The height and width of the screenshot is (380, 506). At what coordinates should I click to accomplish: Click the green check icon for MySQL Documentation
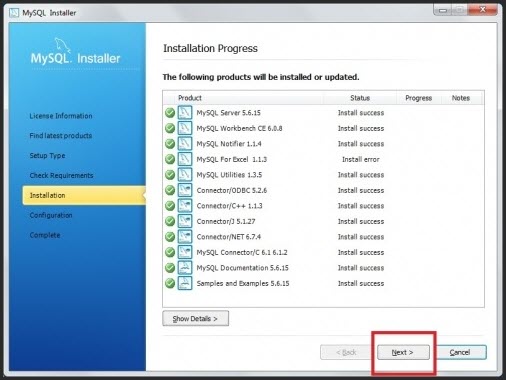(170, 268)
